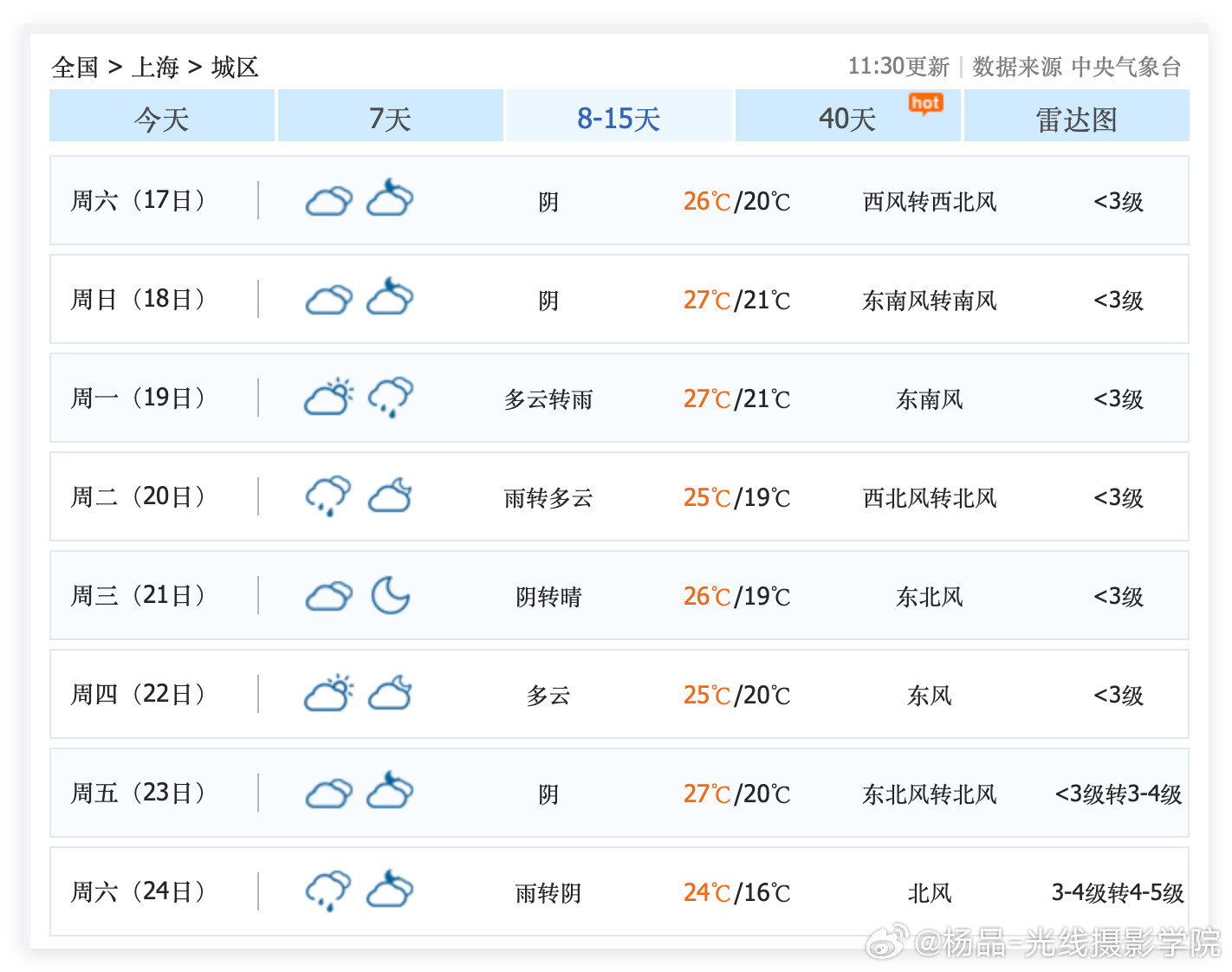The image size is (1232, 972).
Task: Click the 周六（24日） date label
Action: 139,891
